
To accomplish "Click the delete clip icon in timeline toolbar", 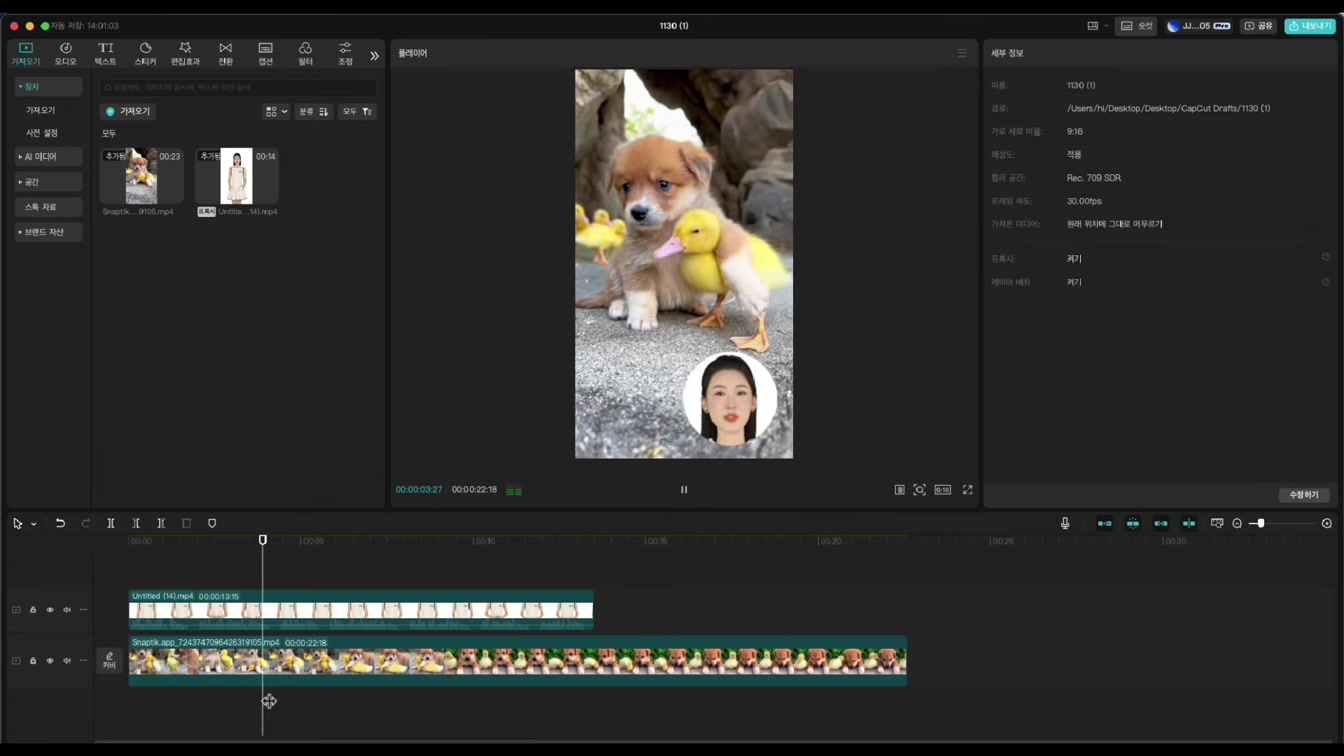I will pyautogui.click(x=187, y=524).
